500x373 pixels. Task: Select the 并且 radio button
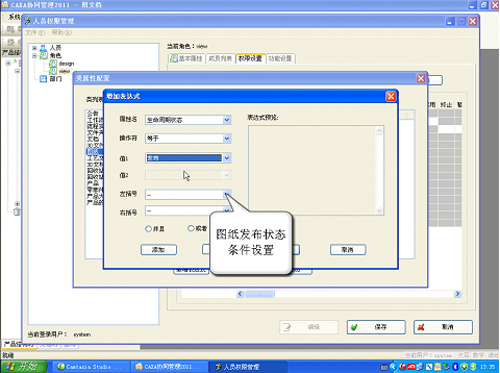148,229
